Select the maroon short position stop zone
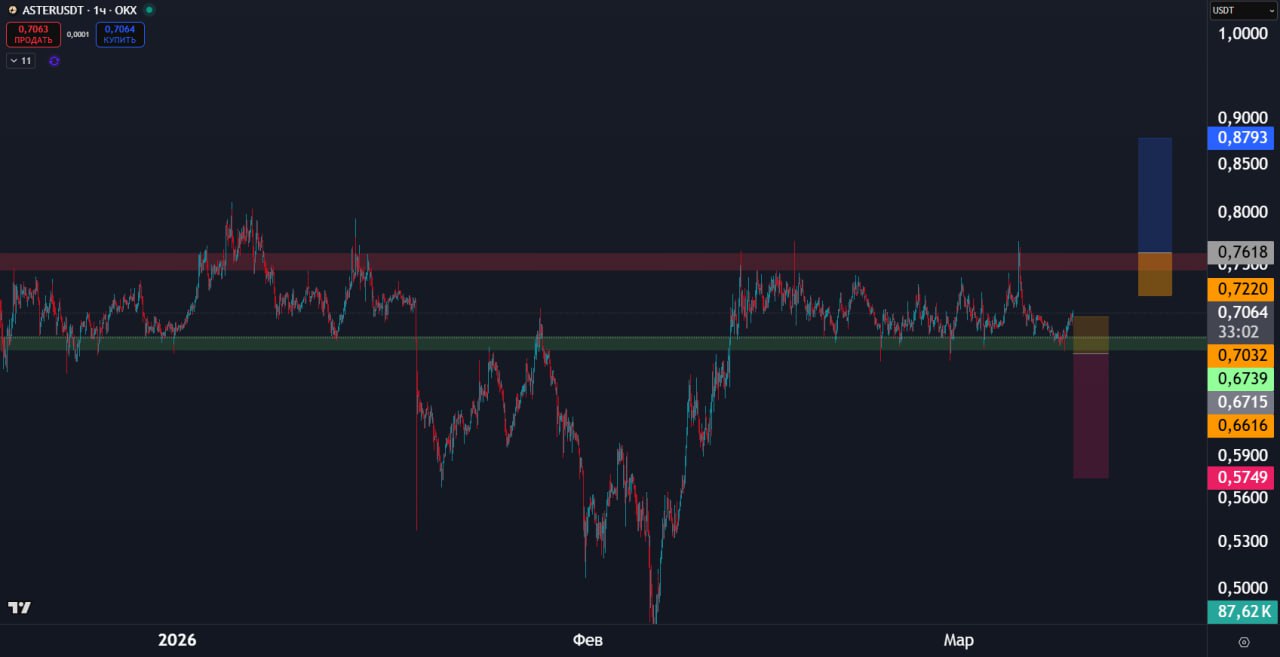 tap(1090, 416)
